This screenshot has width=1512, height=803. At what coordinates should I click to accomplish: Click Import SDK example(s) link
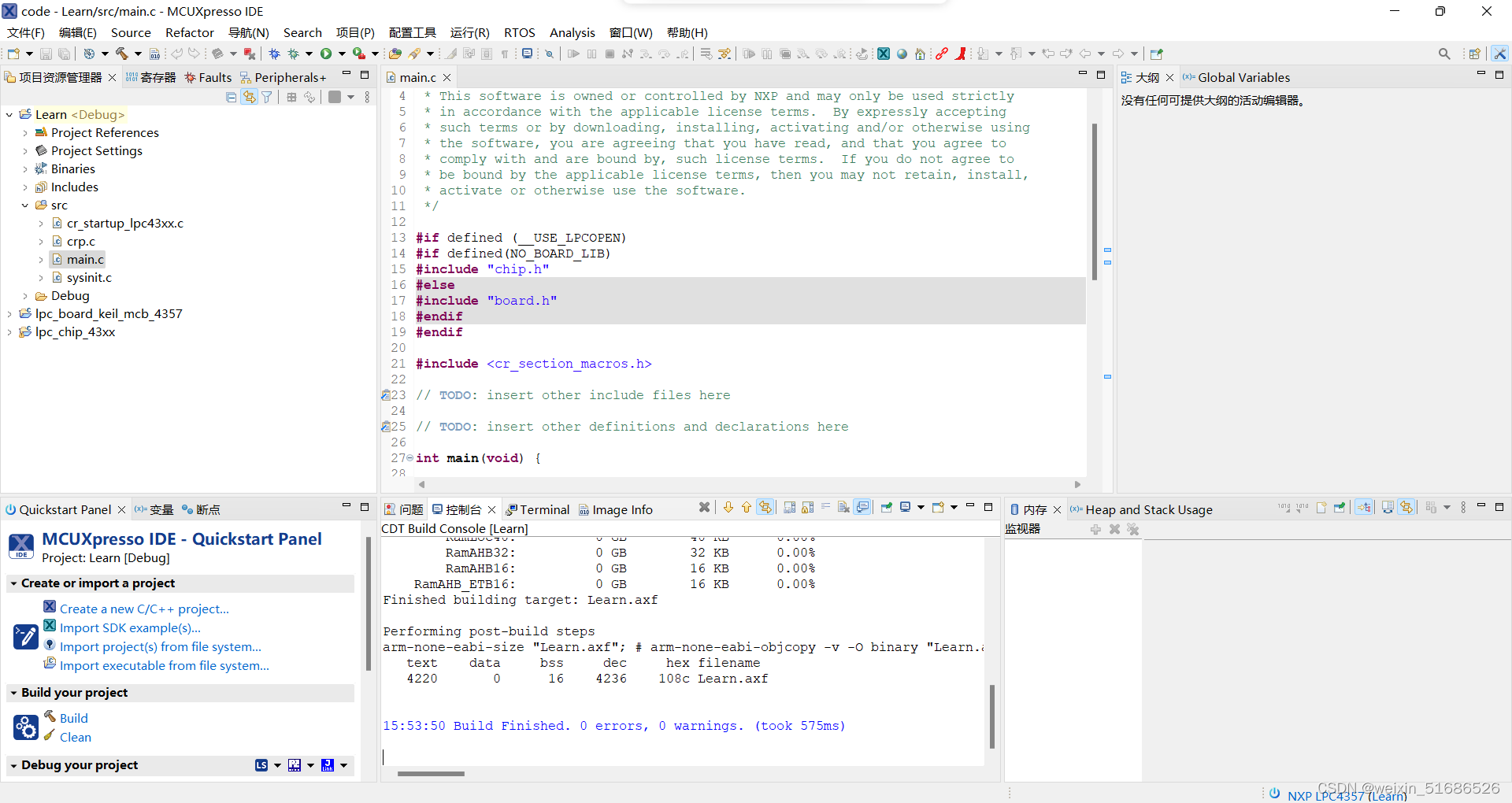click(130, 627)
